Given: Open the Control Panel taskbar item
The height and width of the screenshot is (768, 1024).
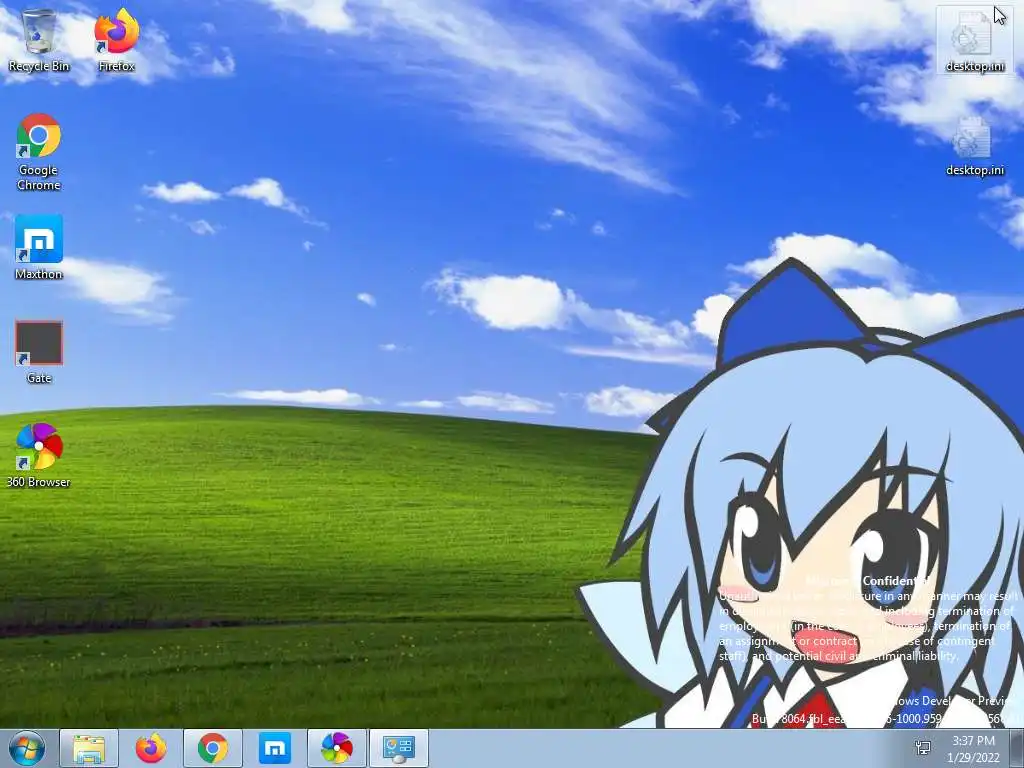Looking at the screenshot, I should (x=399, y=748).
